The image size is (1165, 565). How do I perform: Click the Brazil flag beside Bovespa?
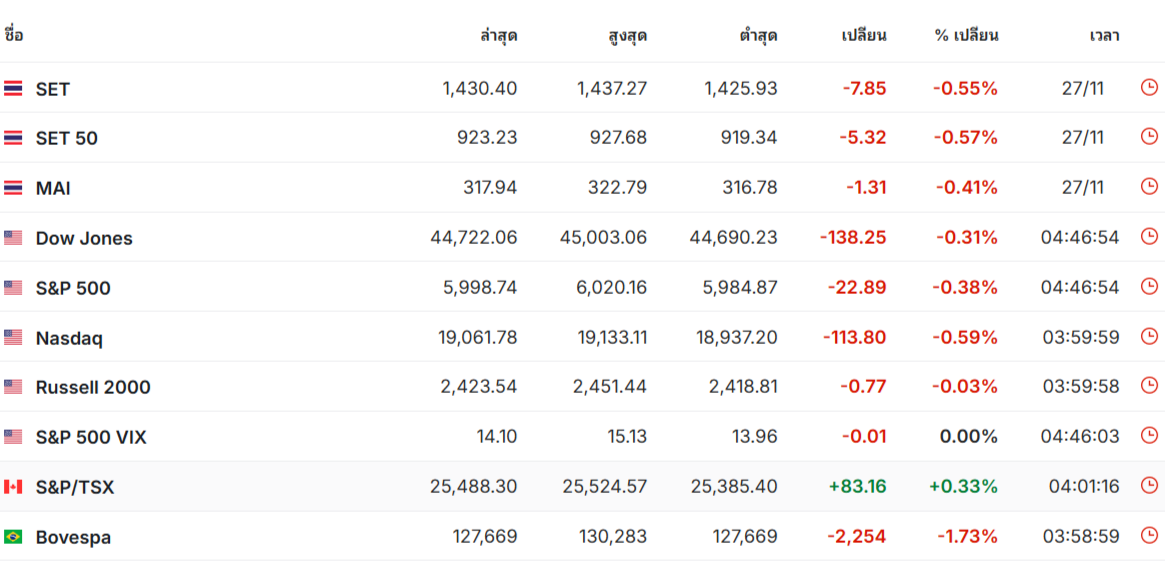[x=13, y=537]
